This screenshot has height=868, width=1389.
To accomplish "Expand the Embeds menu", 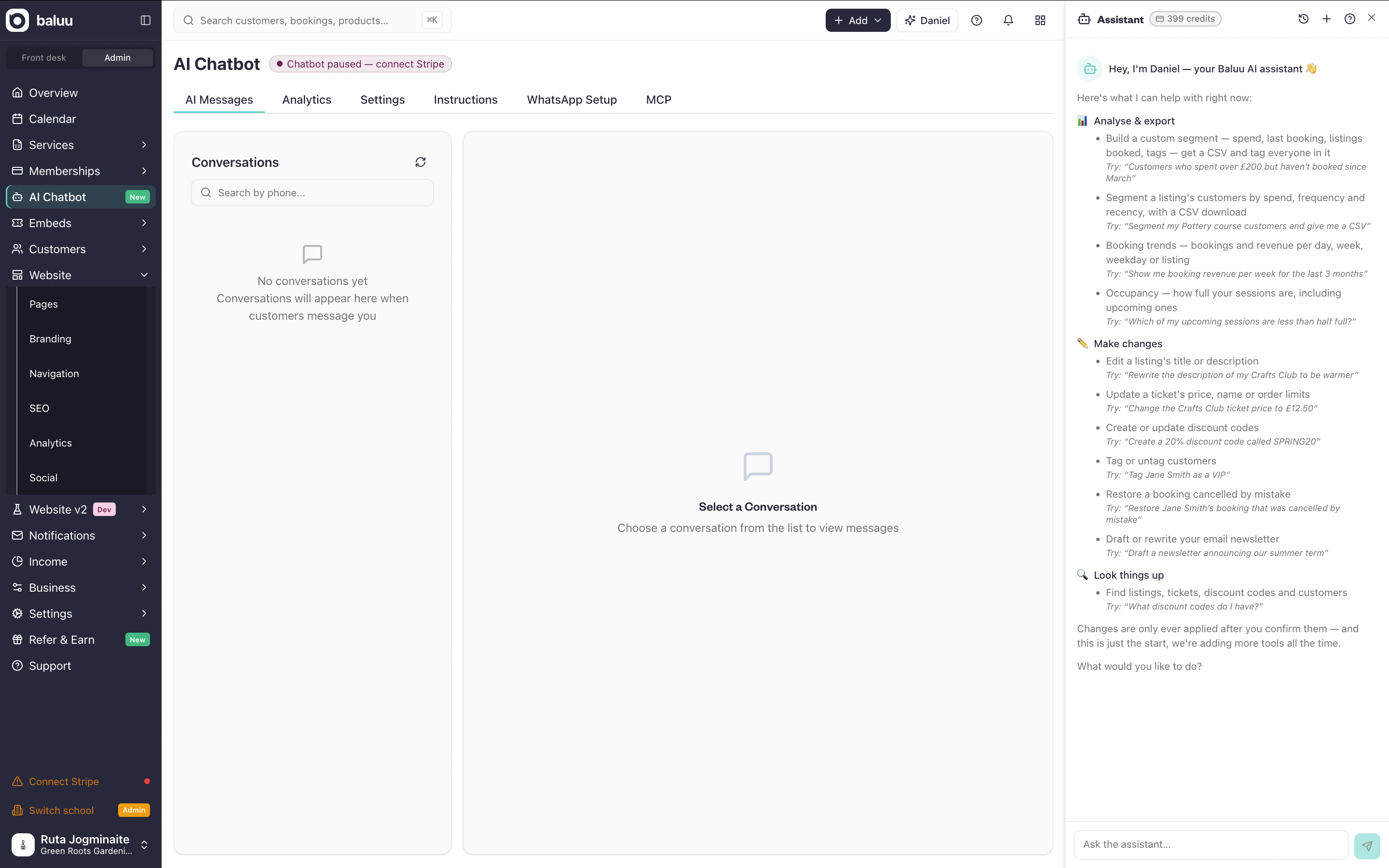I will 81,223.
